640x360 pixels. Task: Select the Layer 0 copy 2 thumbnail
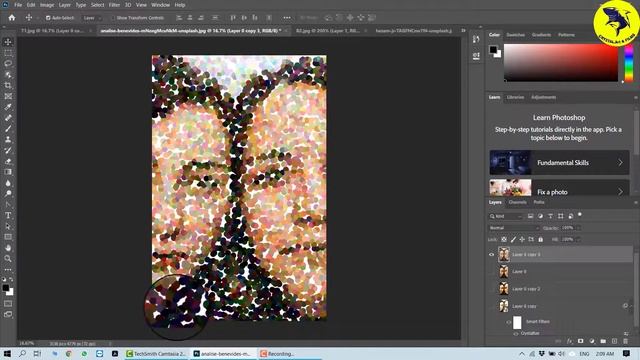pyautogui.click(x=504, y=289)
